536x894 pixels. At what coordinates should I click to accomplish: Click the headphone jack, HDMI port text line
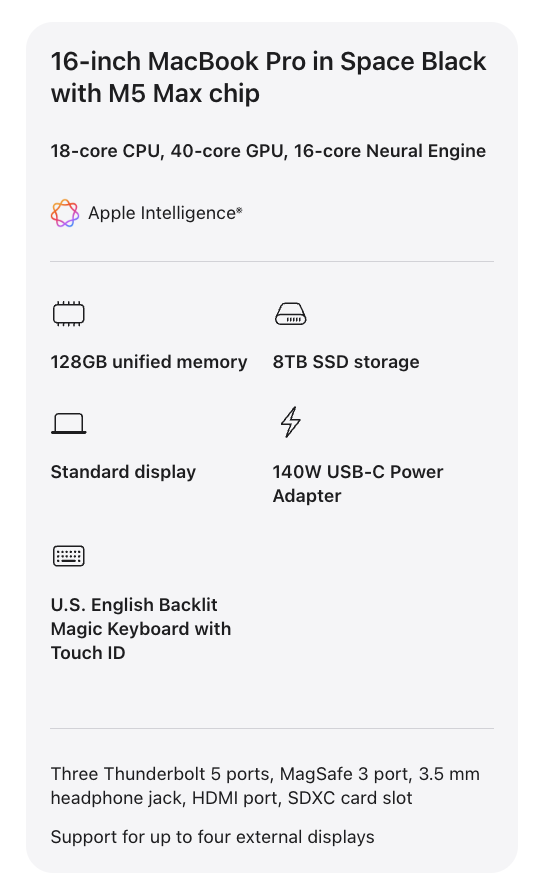(232, 798)
